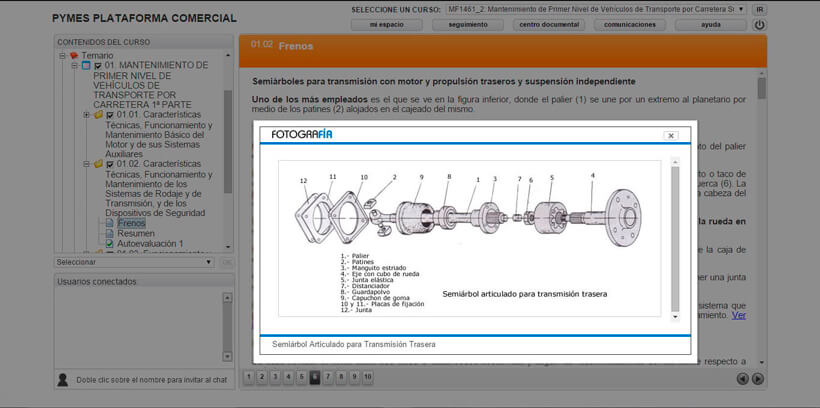Click lesson content scroll down arrow
Viewport: 820px width, 408px height.
(x=761, y=362)
